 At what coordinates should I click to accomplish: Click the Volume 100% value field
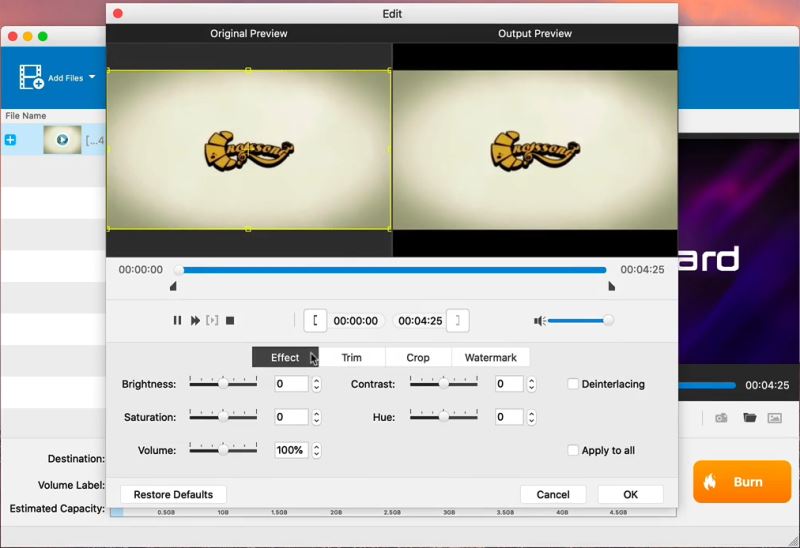pyautogui.click(x=291, y=450)
